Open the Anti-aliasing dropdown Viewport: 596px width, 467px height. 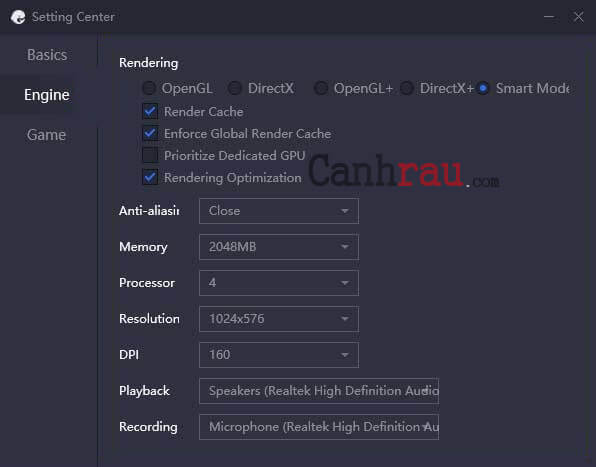click(279, 211)
